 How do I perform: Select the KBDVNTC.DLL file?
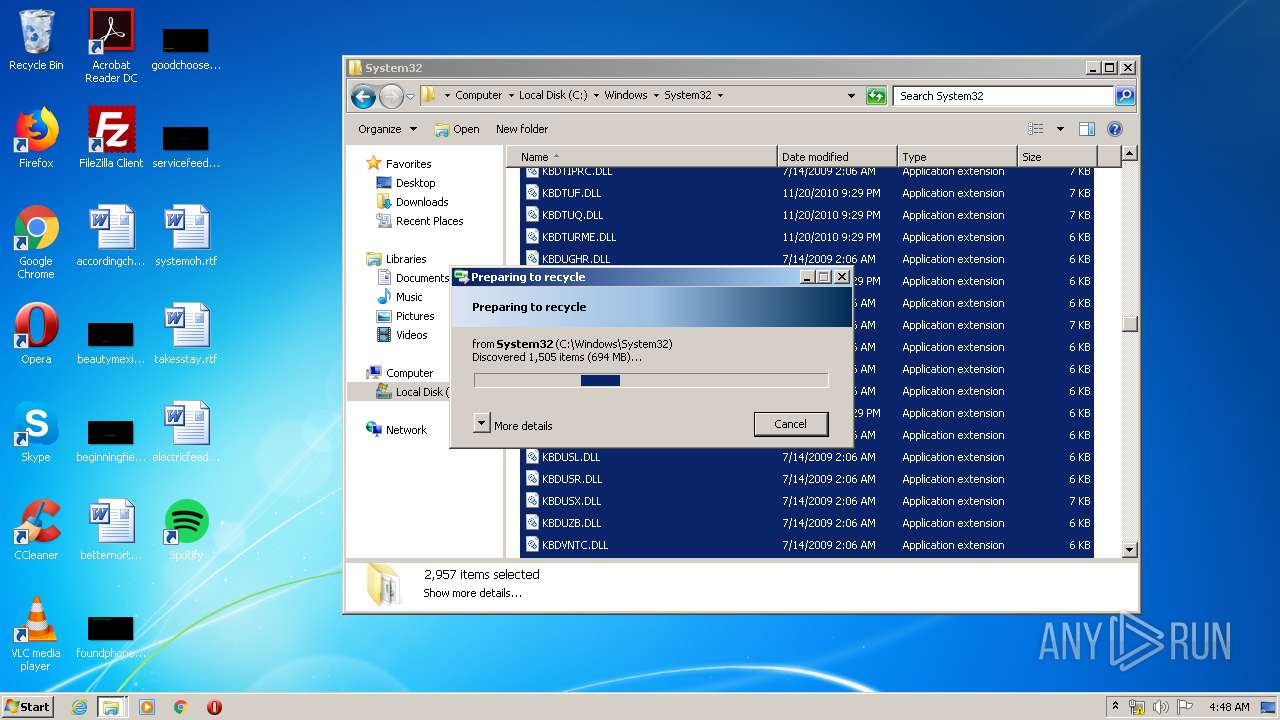point(808,545)
